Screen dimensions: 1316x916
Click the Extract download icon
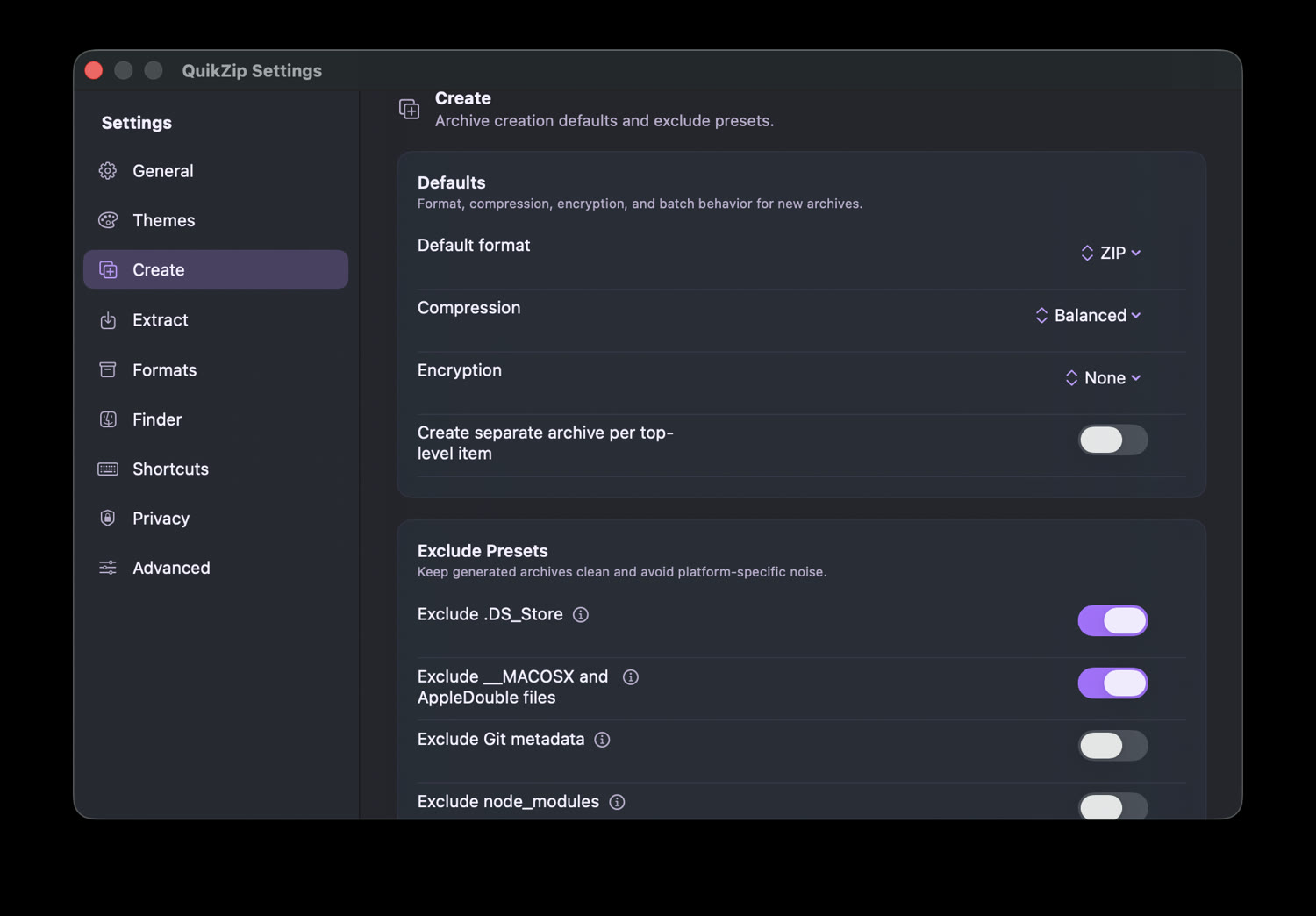[108, 320]
